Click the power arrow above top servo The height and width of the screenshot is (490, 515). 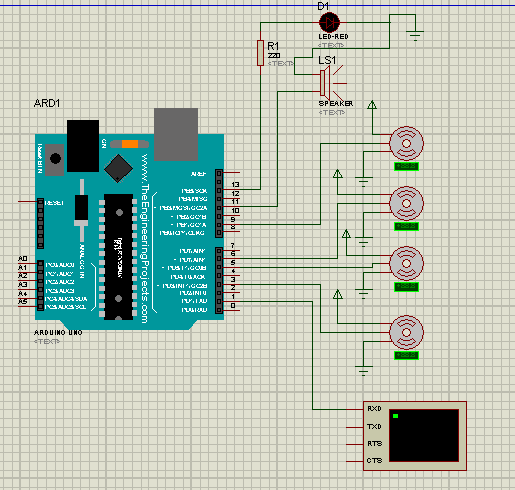pos(372,105)
